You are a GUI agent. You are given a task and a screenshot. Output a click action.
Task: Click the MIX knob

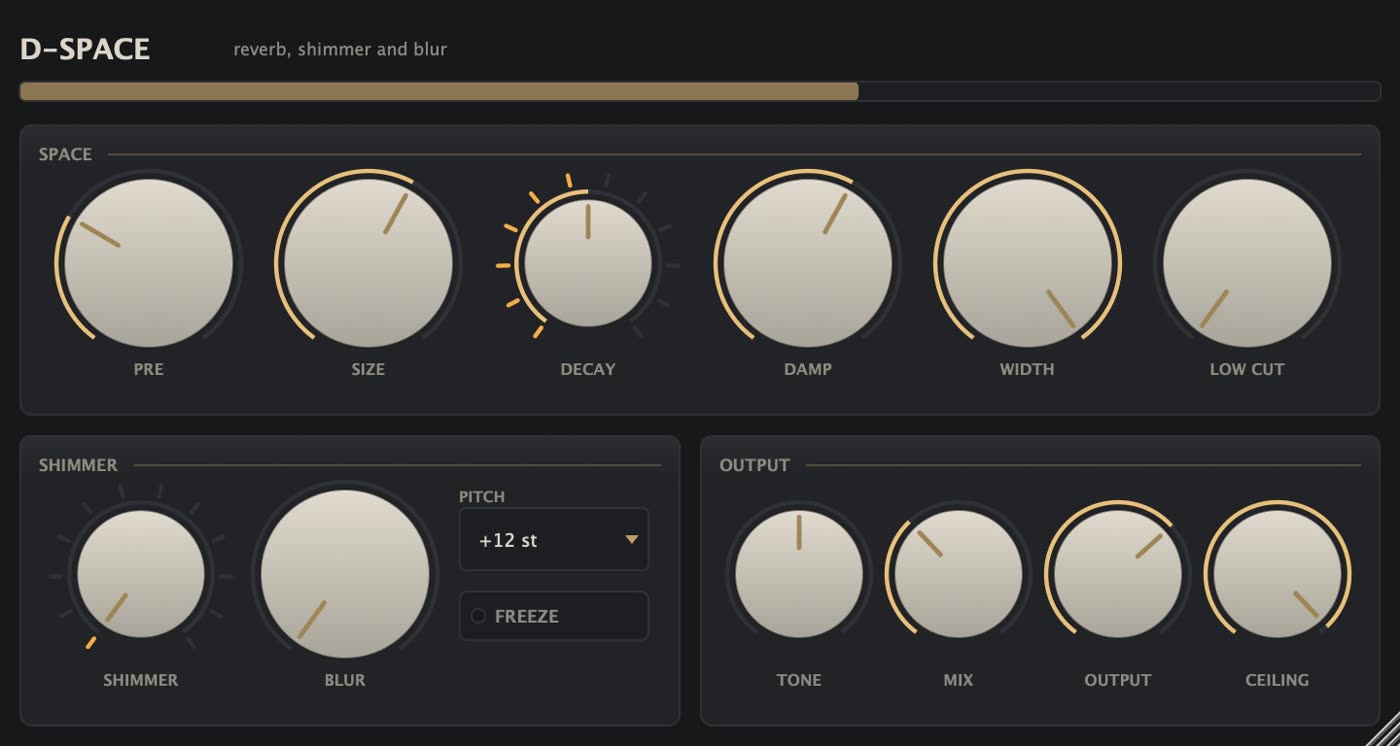point(958,574)
